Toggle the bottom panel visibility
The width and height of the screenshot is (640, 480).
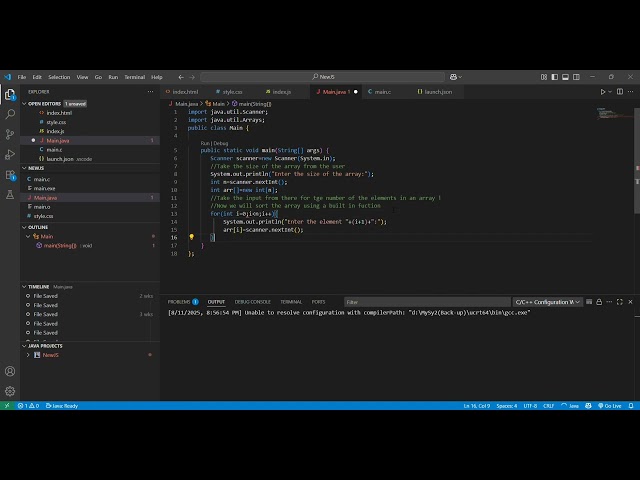click(x=565, y=77)
